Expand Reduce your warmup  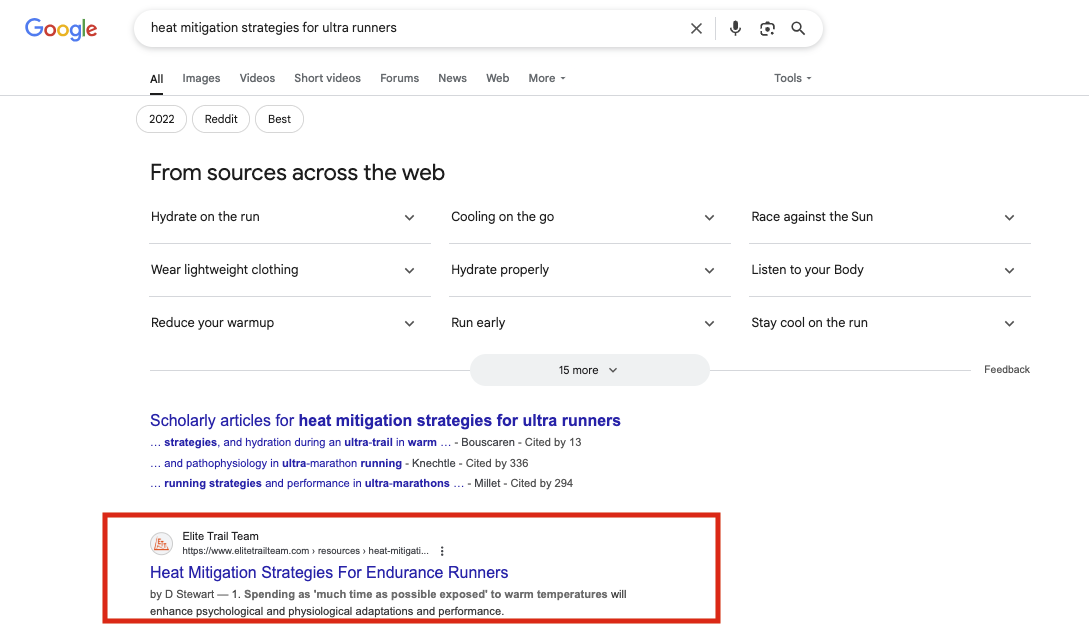click(290, 323)
